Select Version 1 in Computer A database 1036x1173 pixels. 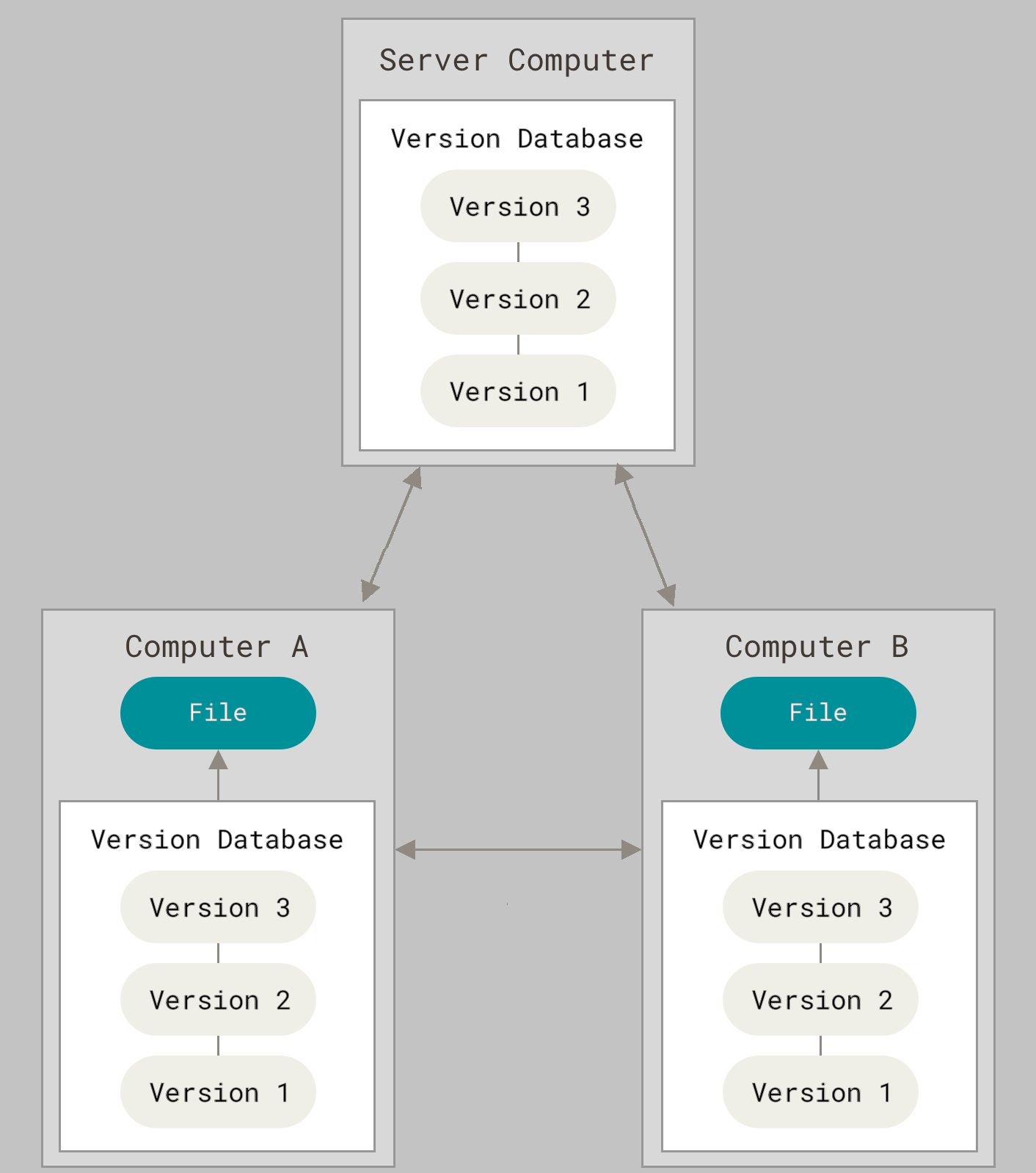218,1092
